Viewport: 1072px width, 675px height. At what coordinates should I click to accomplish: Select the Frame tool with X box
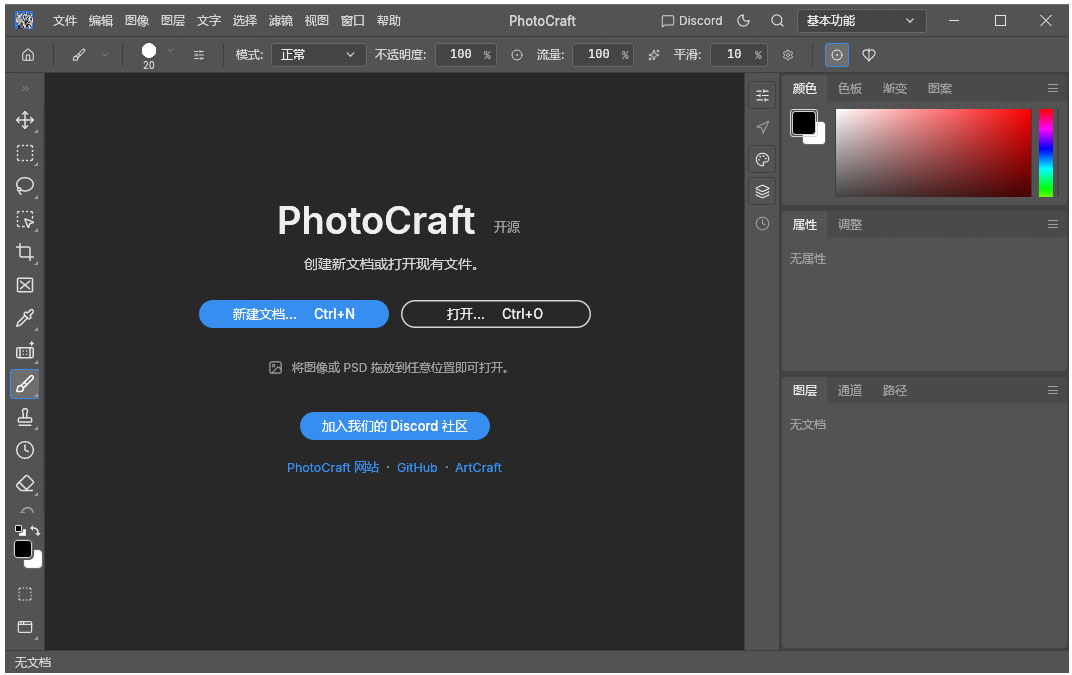coord(25,285)
